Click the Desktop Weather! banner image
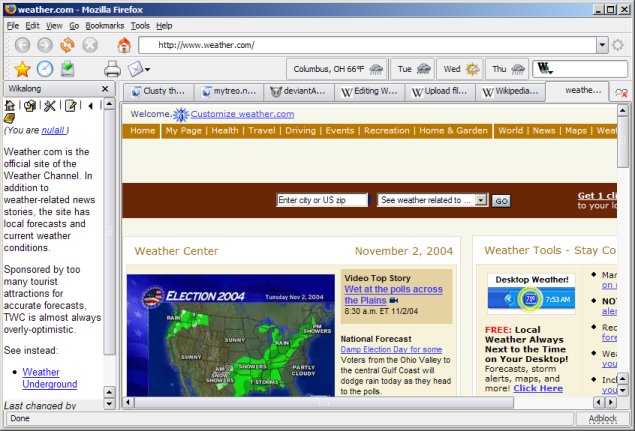The height and width of the screenshot is (431, 635). coord(531,294)
